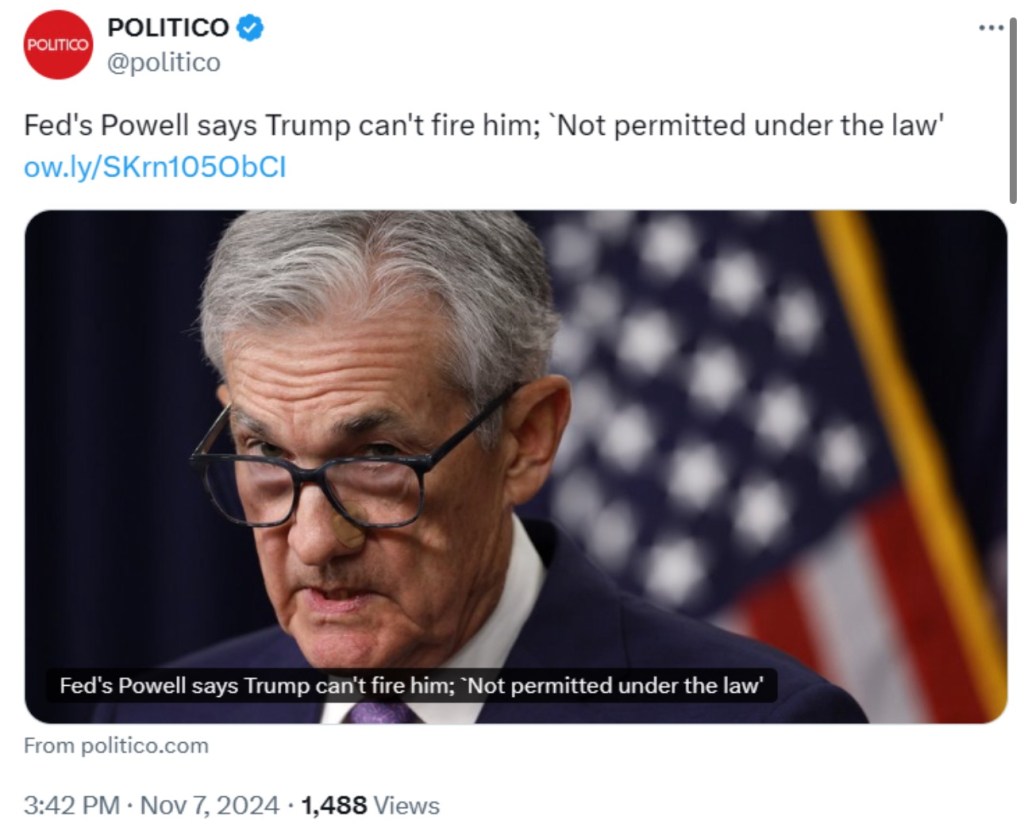Click the 1,488 view count number
Screen dimensions: 1024x835
(x=334, y=805)
